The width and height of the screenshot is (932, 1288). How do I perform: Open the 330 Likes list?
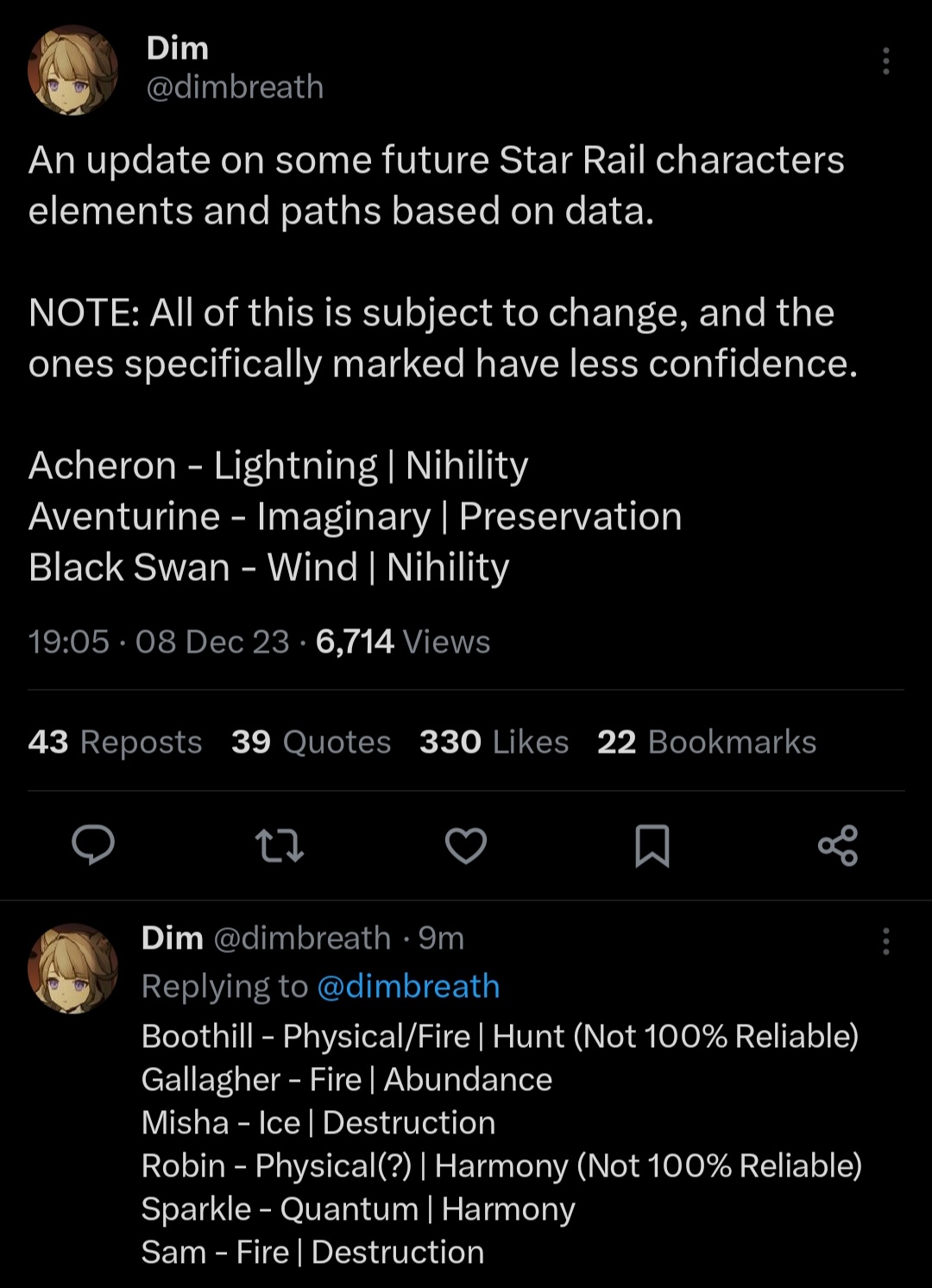[494, 742]
